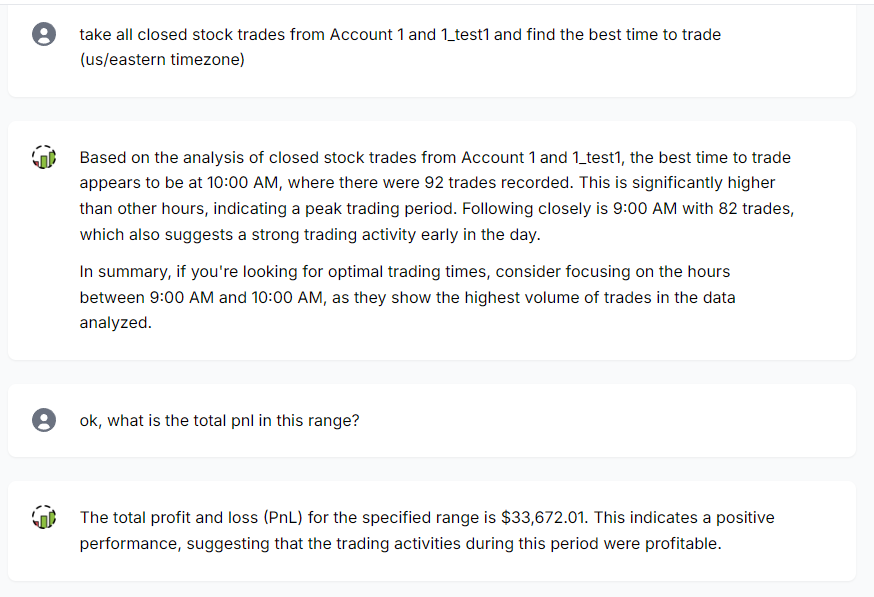Click the user avatar beside the first question
Image resolution: width=874 pixels, height=597 pixels.
coord(44,35)
